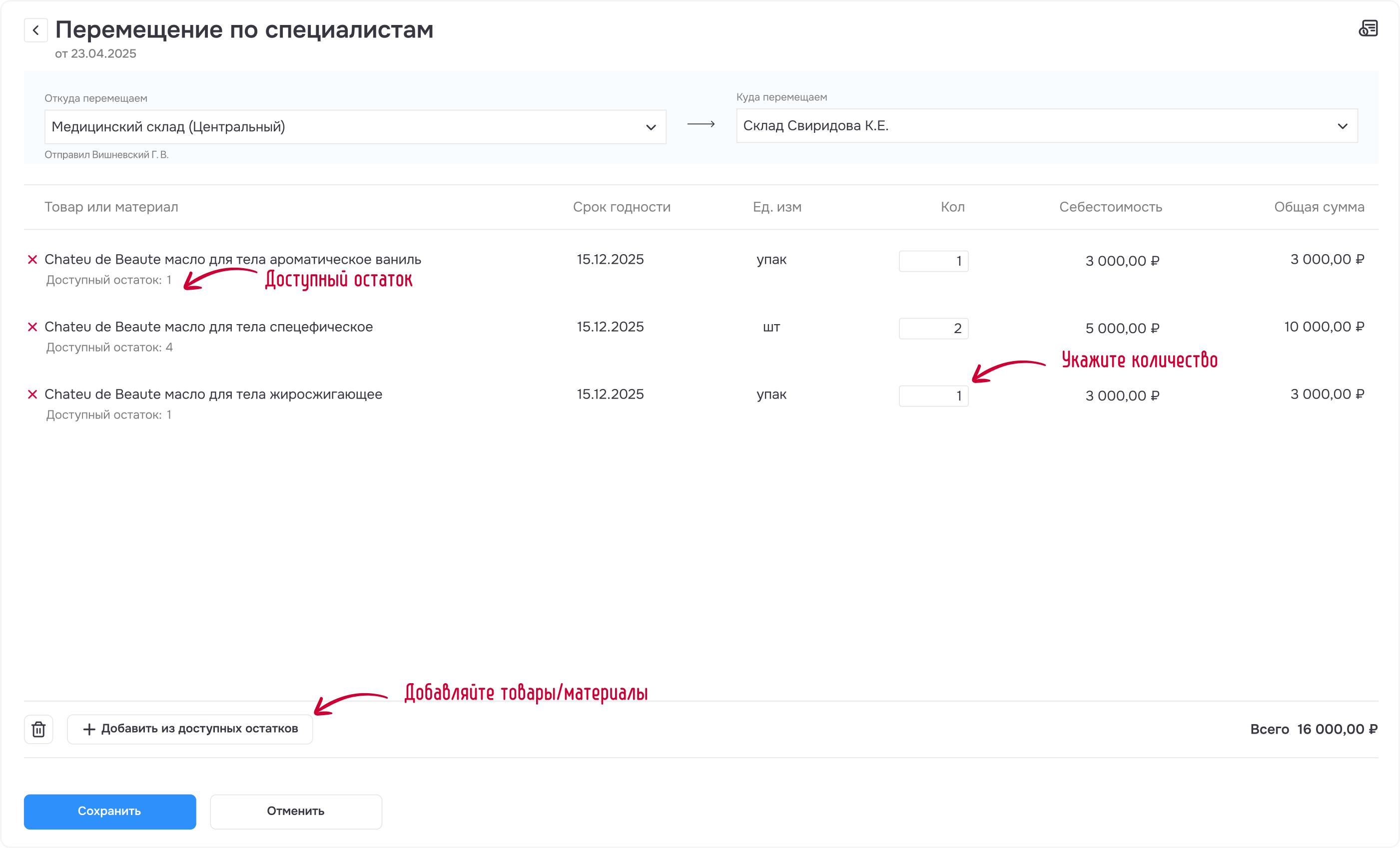This screenshot has height=848, width=1400.
Task: Click 'Chateu de Beaute масло для тела жиросжигающее'
Action: [x=213, y=394]
